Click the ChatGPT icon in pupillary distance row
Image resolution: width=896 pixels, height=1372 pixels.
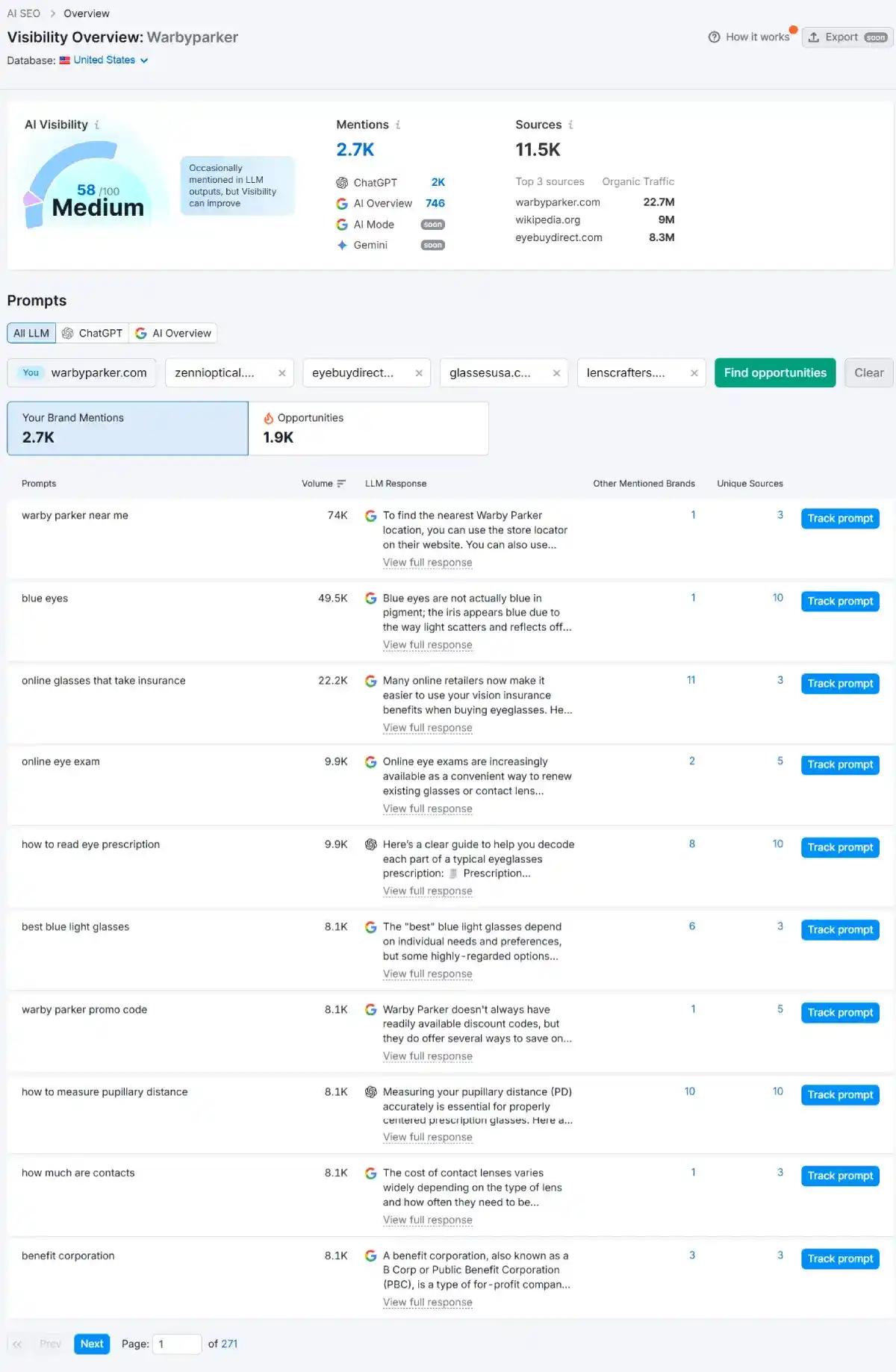click(370, 1092)
